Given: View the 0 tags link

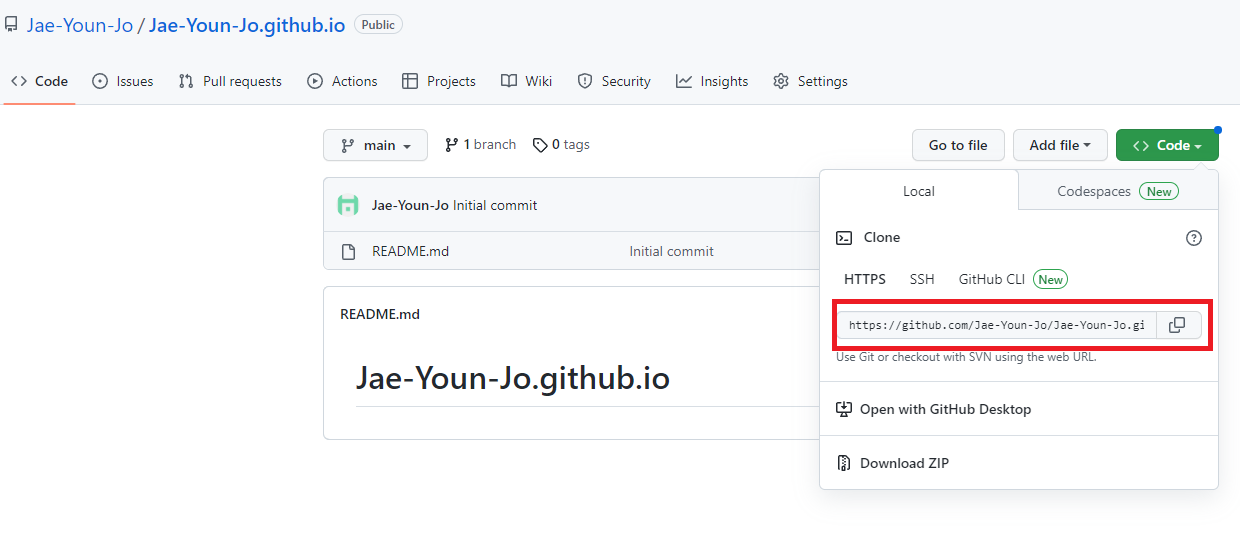Looking at the screenshot, I should coord(561,145).
